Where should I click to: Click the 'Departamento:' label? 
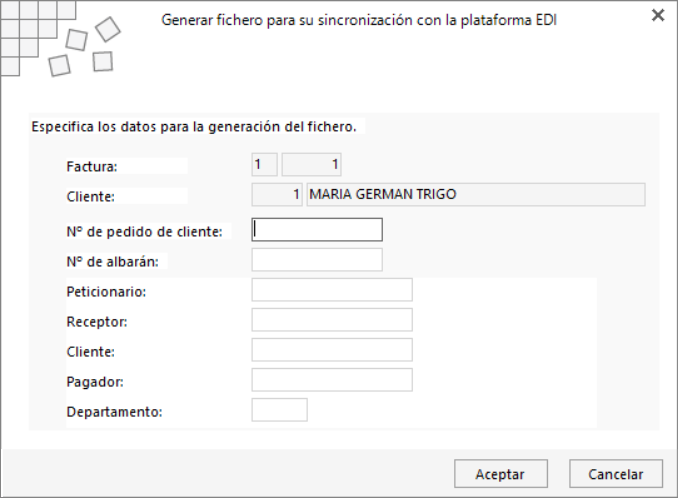pyautogui.click(x=115, y=412)
